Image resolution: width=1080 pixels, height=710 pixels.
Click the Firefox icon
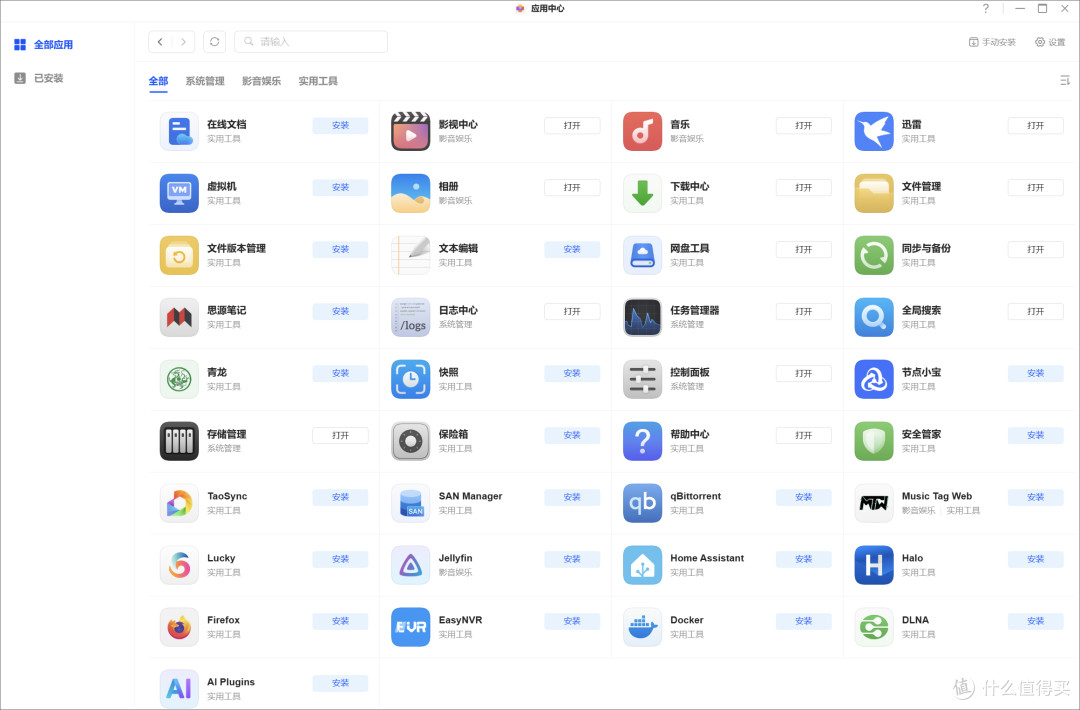tap(179, 627)
